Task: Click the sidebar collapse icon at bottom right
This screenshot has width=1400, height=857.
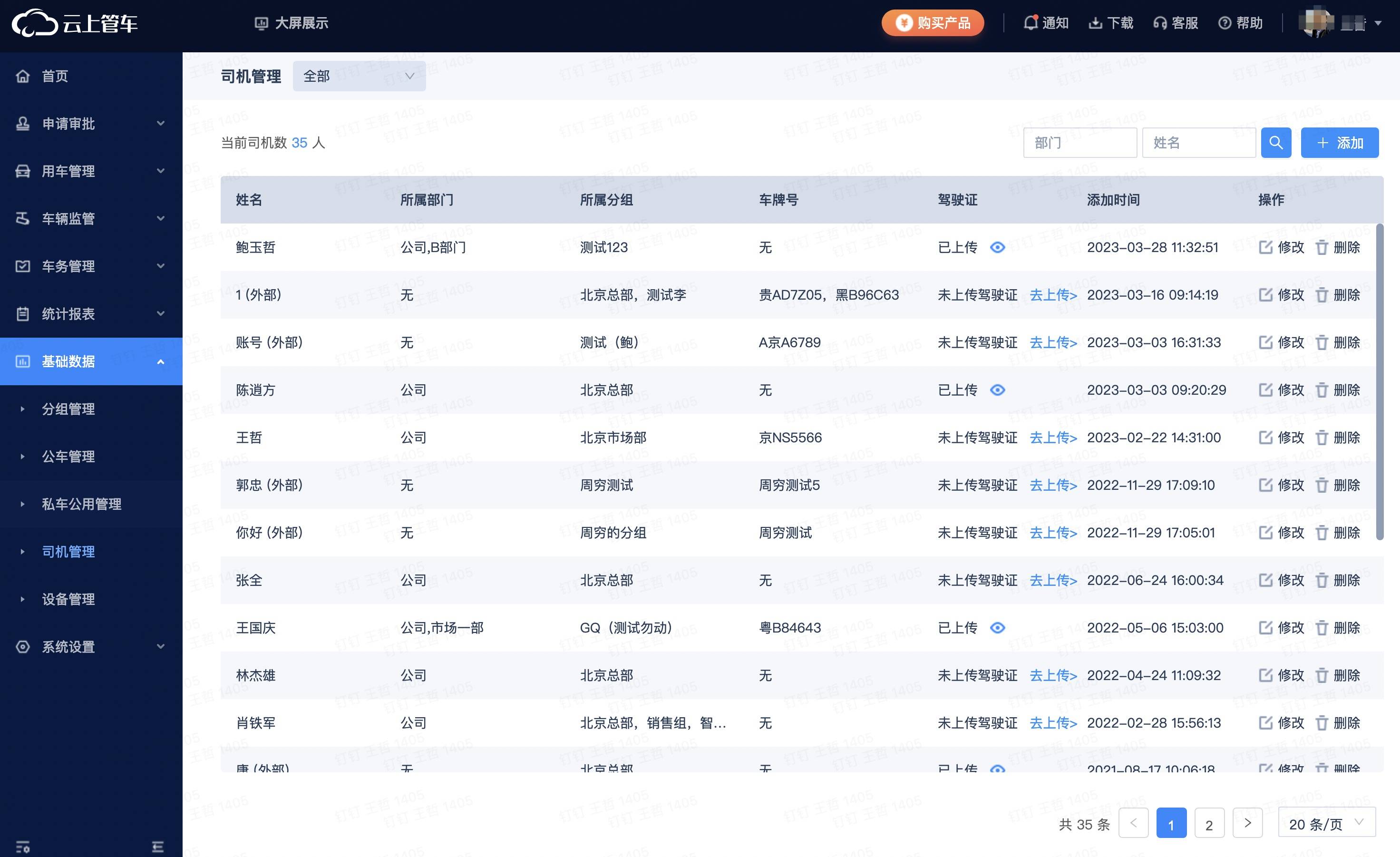Action: pos(158,847)
